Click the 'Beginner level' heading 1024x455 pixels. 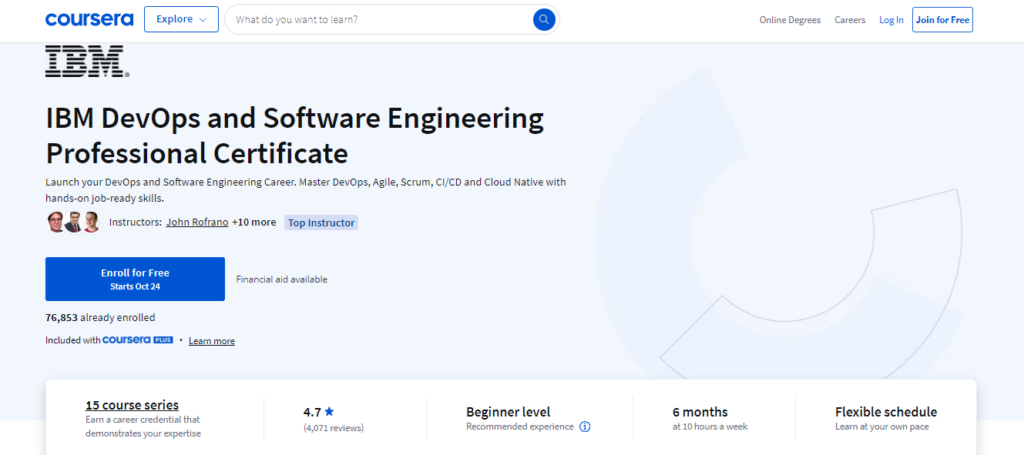pos(508,412)
